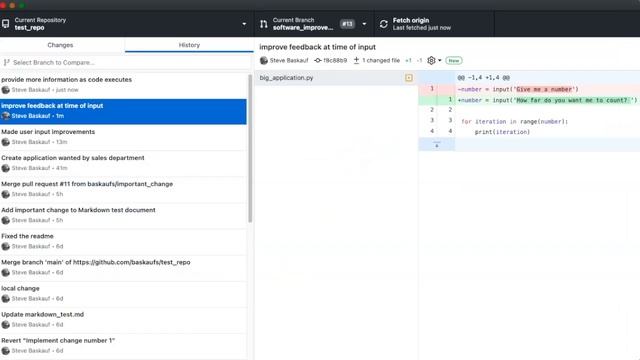Viewport: 640px width, 360px height.
Task: Click the hunk header '@@ -1,4 +1,4 @@'
Action: pyautogui.click(x=483, y=78)
